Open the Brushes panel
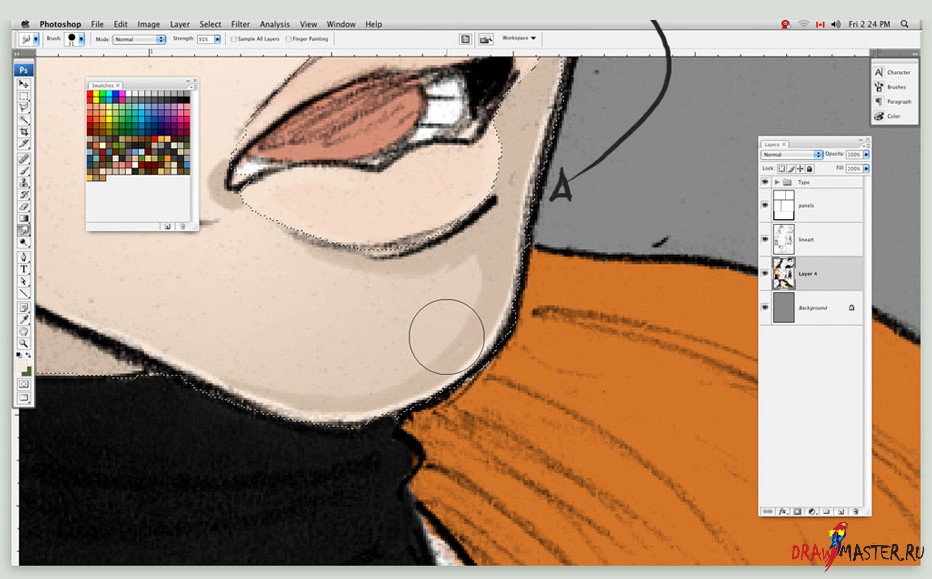Viewport: 932px width, 579px height. point(893,87)
